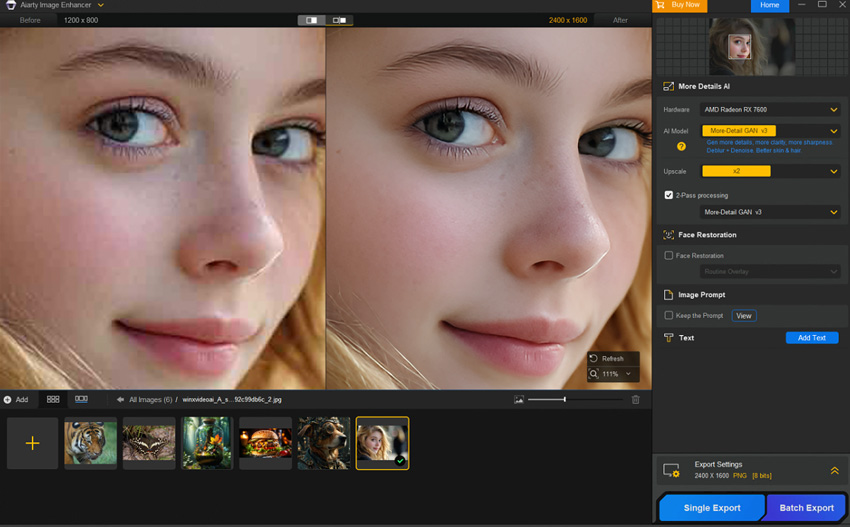Click the Add Text button

tap(811, 338)
